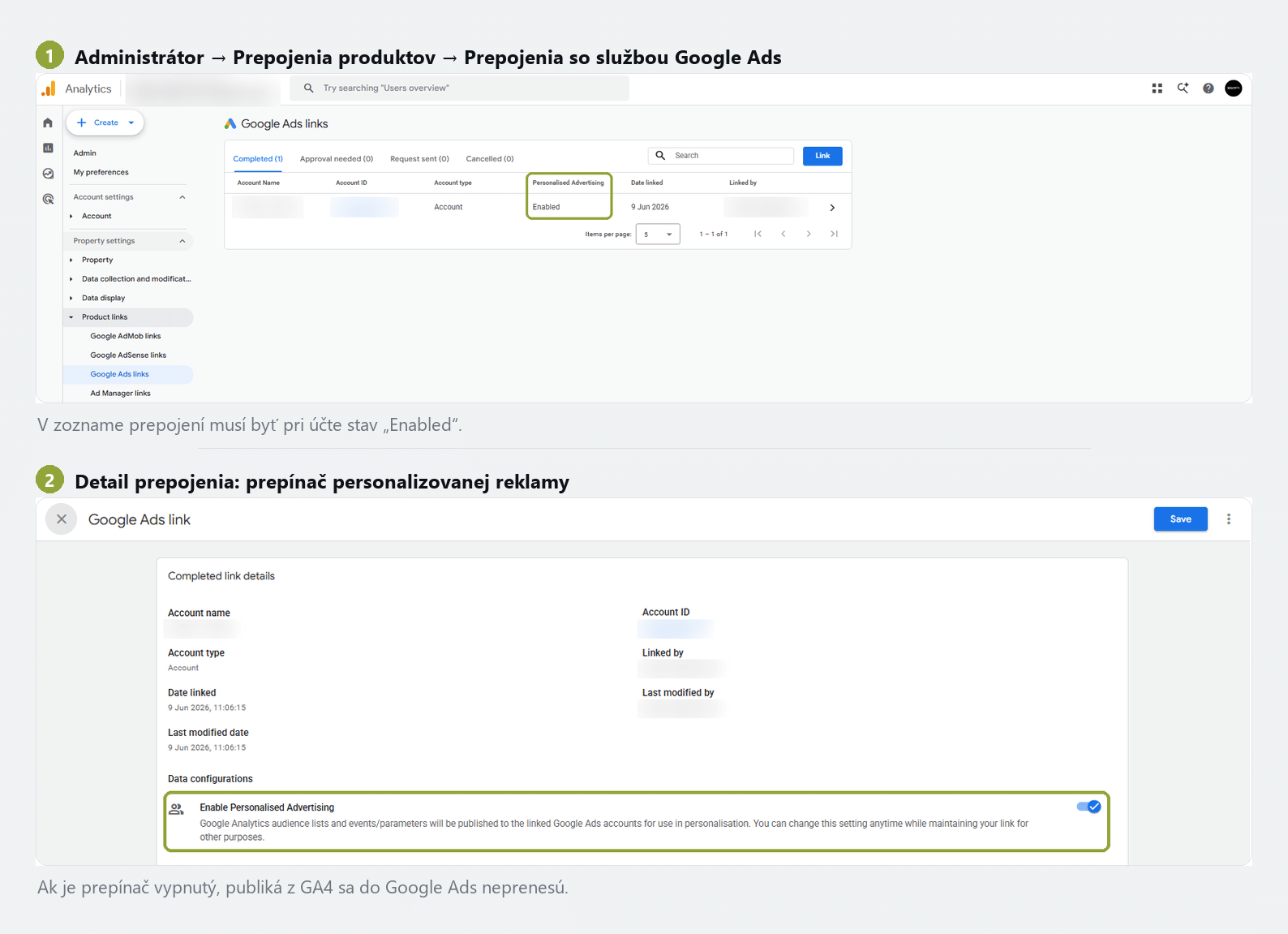1288x934 pixels.
Task: Click the Save button
Action: click(x=1181, y=519)
